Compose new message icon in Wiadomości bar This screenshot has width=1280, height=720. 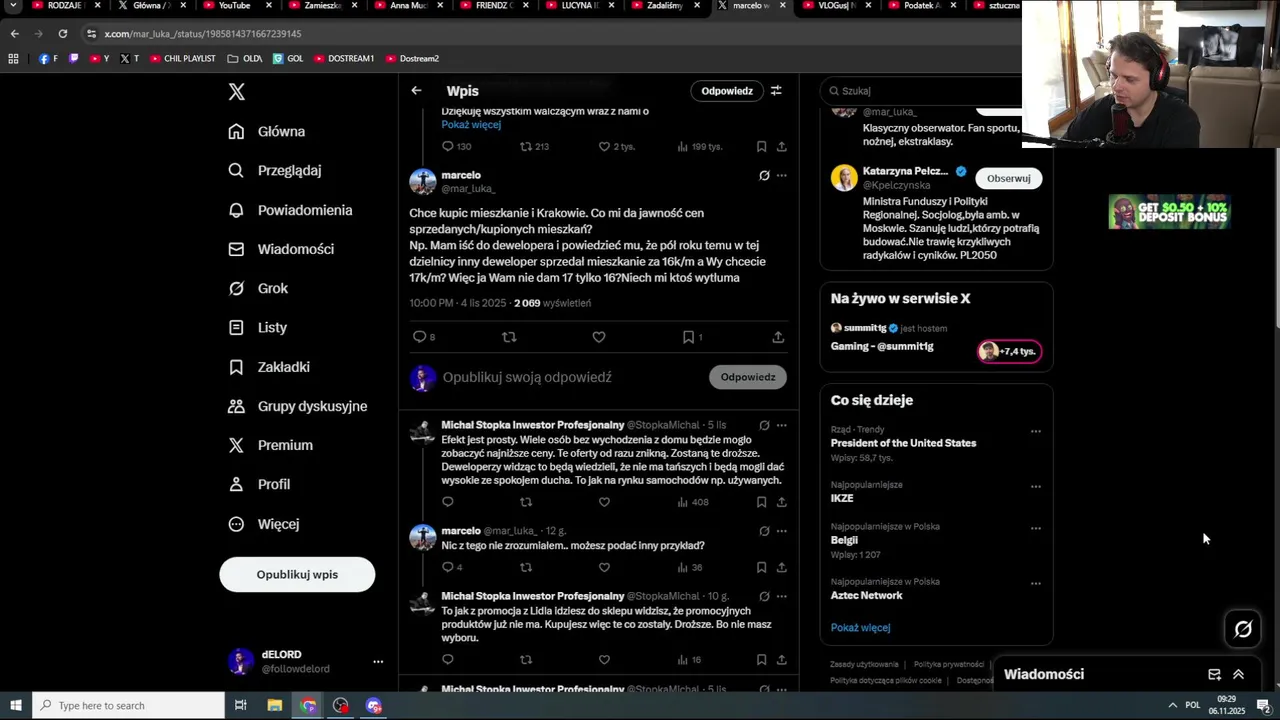coord(1214,675)
